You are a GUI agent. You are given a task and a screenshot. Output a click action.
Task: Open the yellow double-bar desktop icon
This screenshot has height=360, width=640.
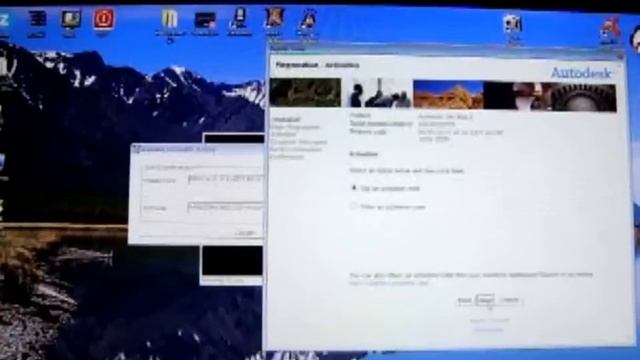169,19
